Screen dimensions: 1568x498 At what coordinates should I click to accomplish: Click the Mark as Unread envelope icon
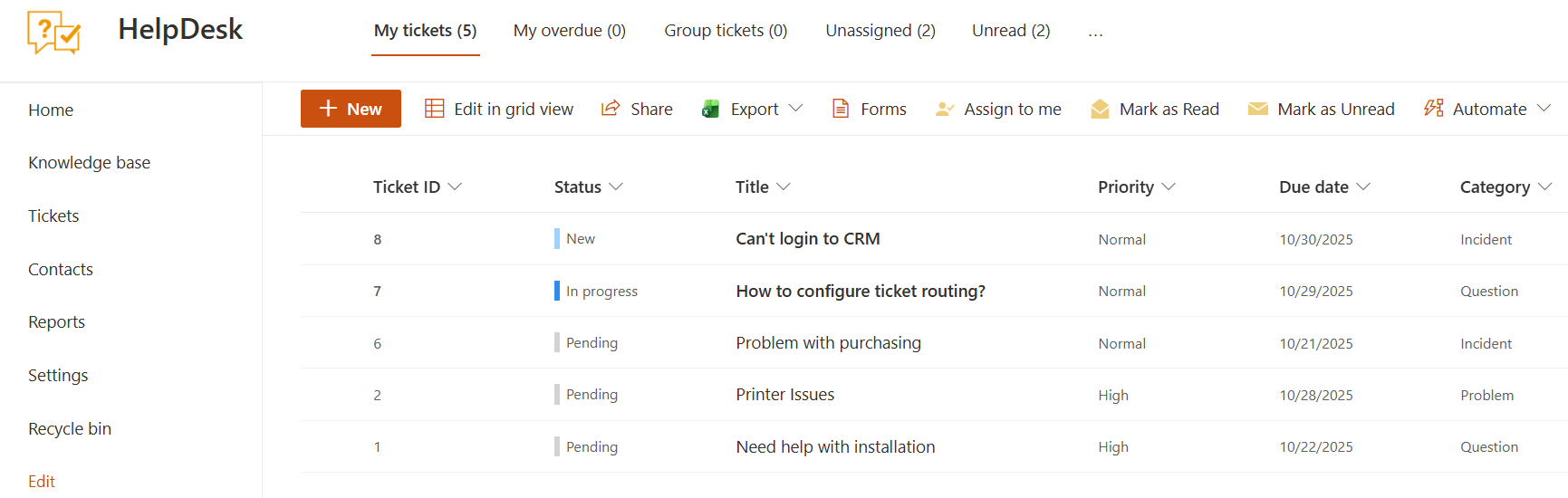pyautogui.click(x=1257, y=109)
